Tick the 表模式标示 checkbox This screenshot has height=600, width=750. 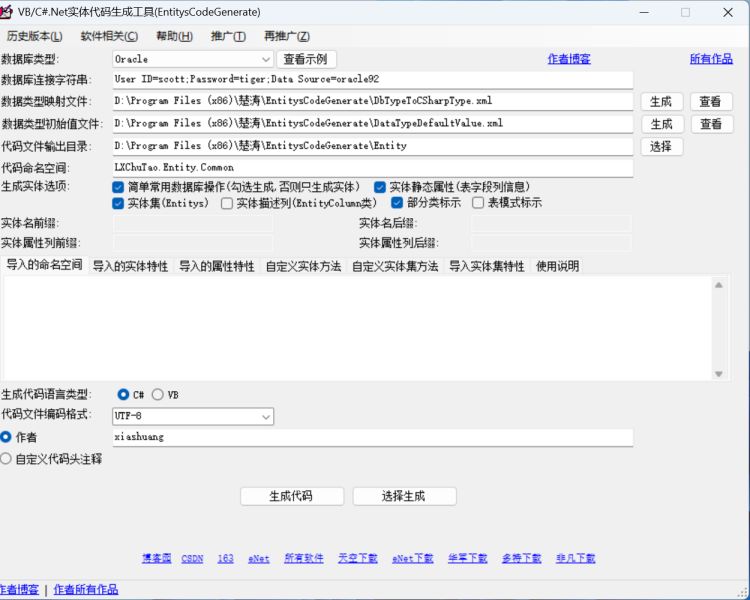pyautogui.click(x=478, y=203)
